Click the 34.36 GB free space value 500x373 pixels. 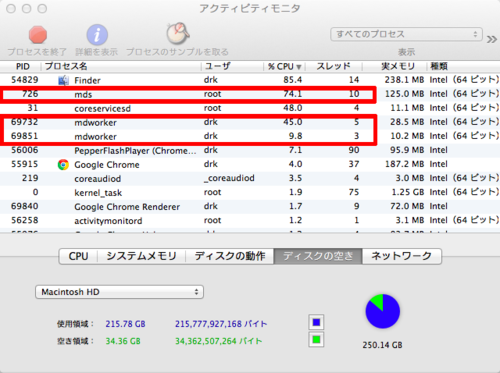coord(123,341)
